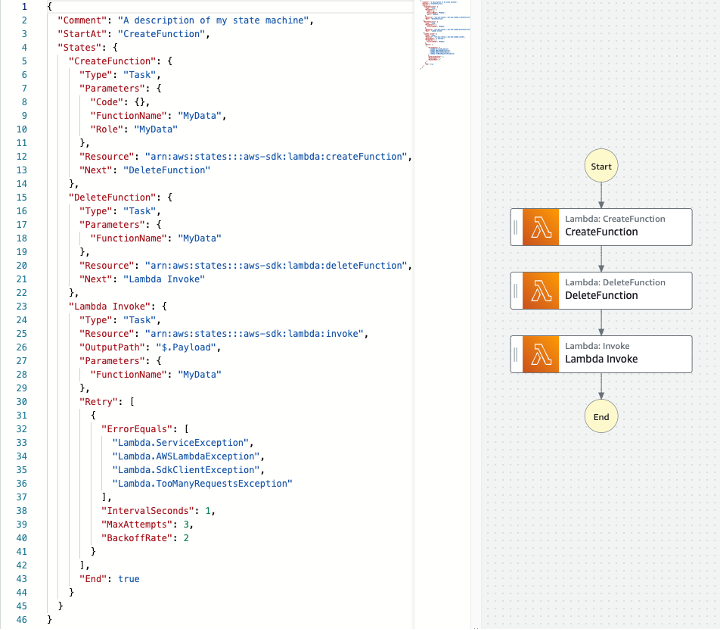Click the createFunction resource ARN string
This screenshot has width=720, height=630.
click(x=276, y=157)
